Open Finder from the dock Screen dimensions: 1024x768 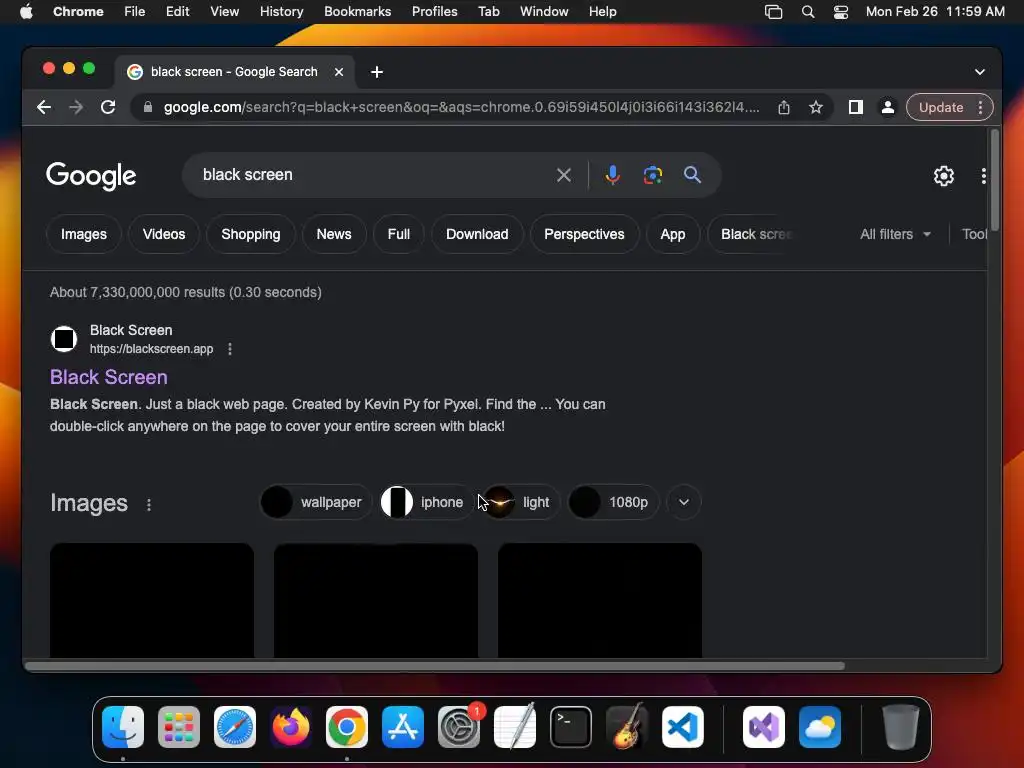[x=123, y=727]
